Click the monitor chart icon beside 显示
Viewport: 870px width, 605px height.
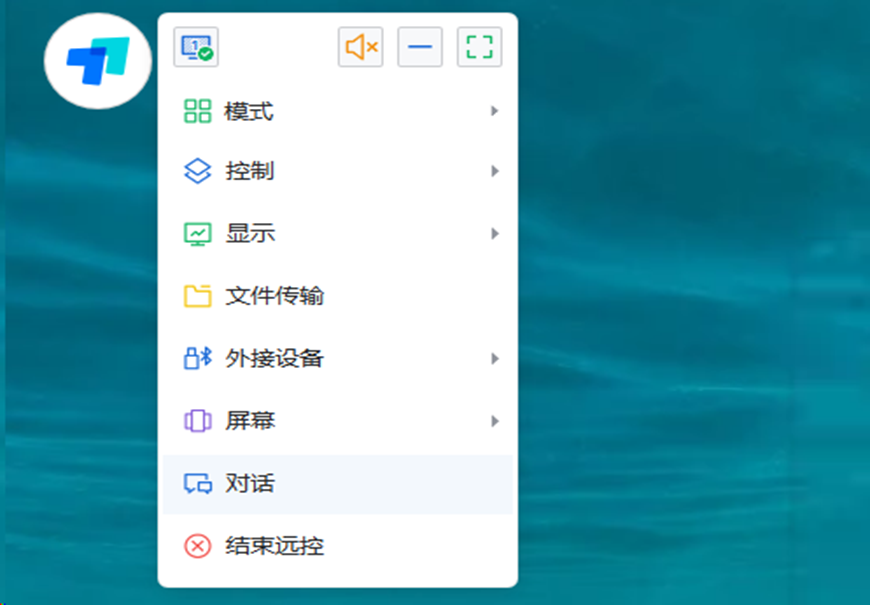[x=198, y=234]
